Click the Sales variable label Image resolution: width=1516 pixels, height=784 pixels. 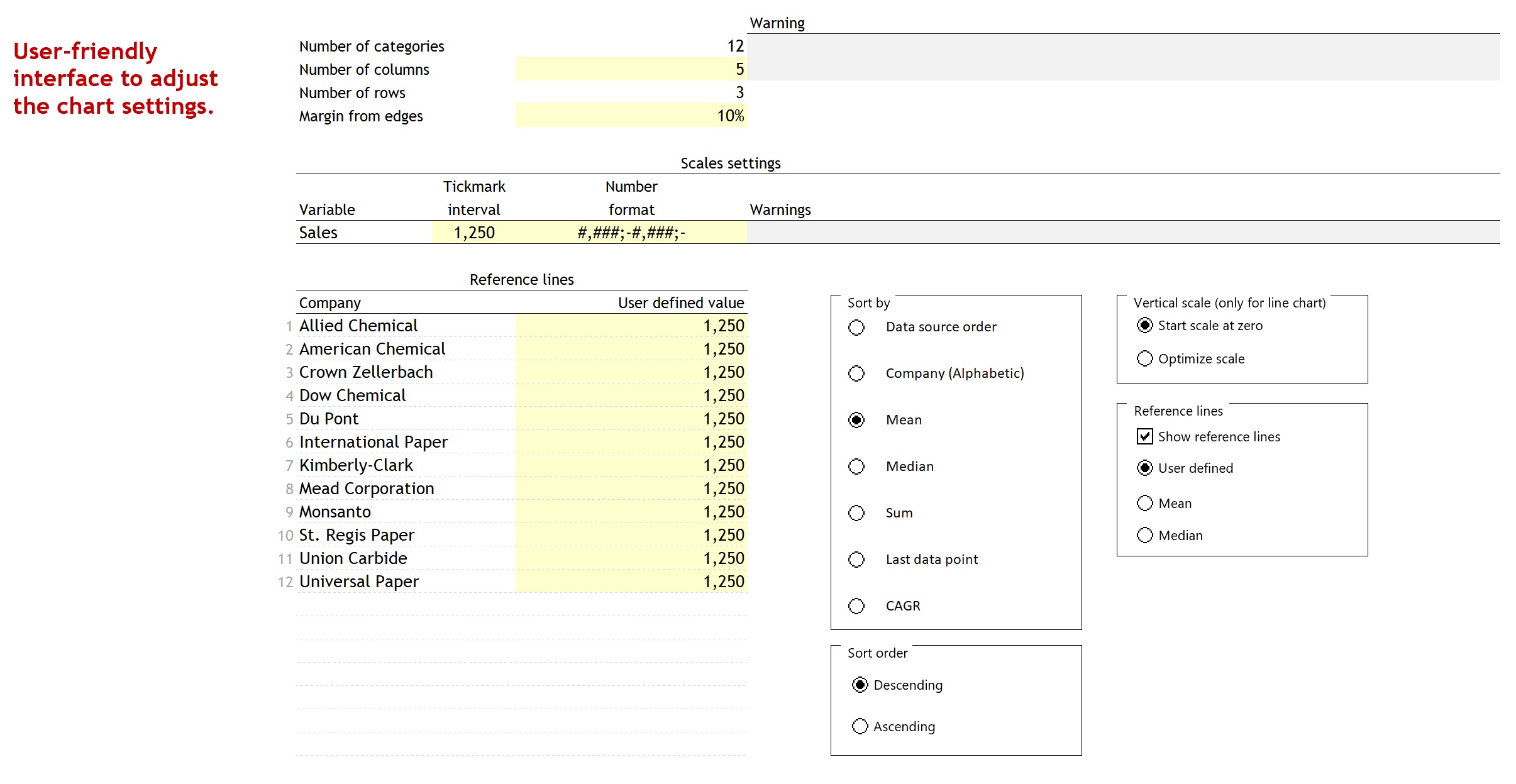click(318, 233)
